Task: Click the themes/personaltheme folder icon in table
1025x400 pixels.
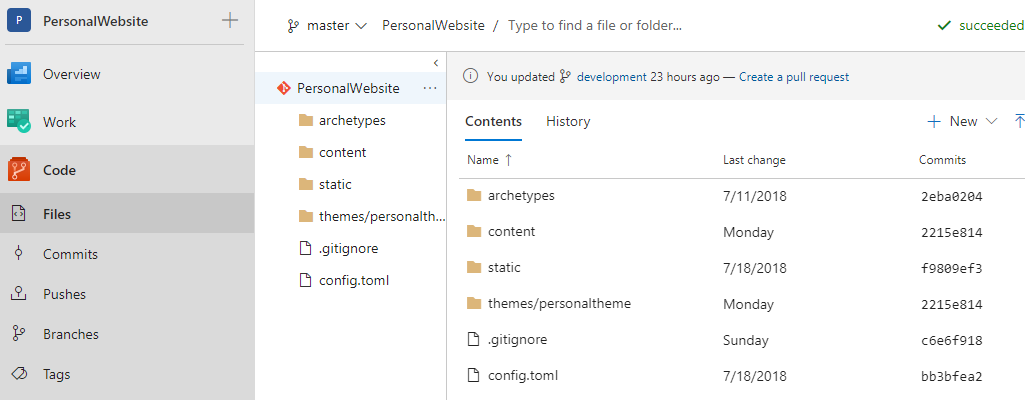Action: (x=475, y=303)
